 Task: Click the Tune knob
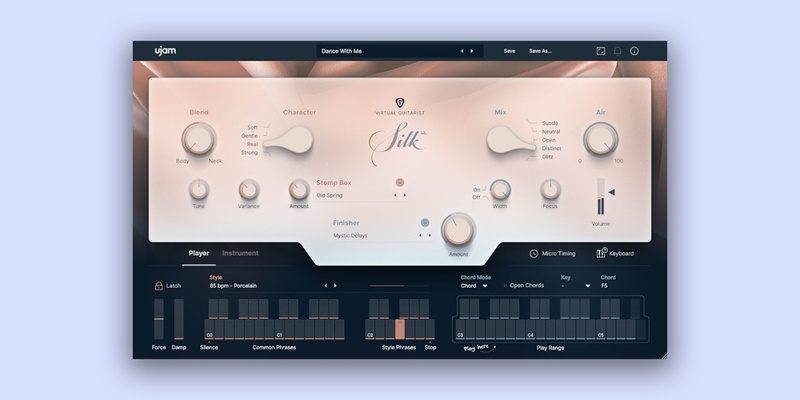point(198,189)
